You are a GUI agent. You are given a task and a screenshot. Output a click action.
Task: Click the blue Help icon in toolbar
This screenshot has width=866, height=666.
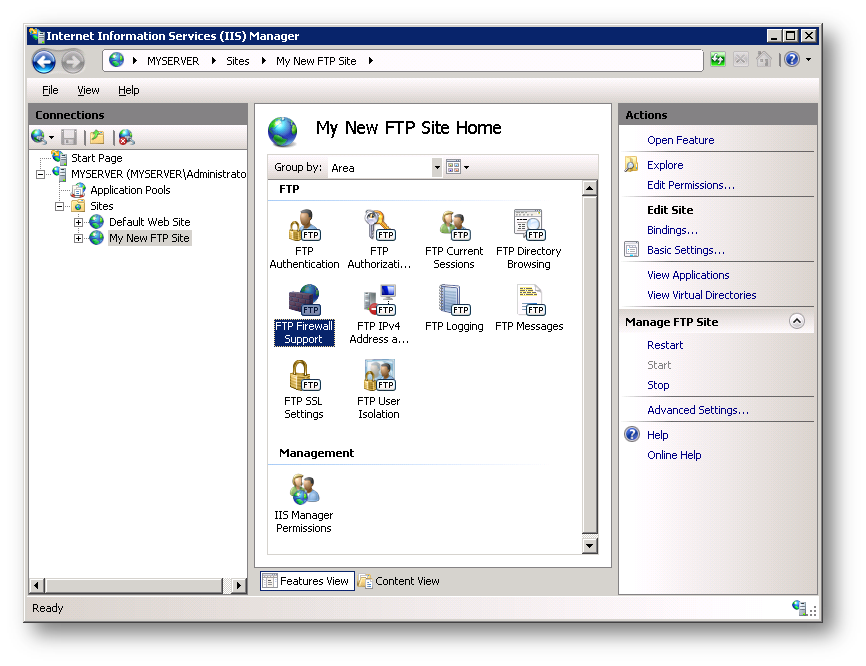[792, 59]
